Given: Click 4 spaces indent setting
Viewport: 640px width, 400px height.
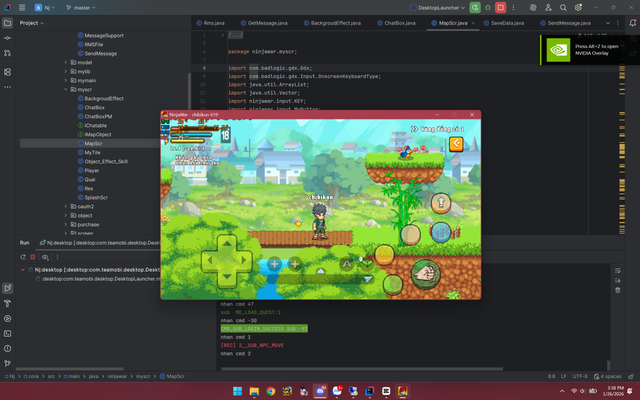Looking at the screenshot, I should 608,376.
